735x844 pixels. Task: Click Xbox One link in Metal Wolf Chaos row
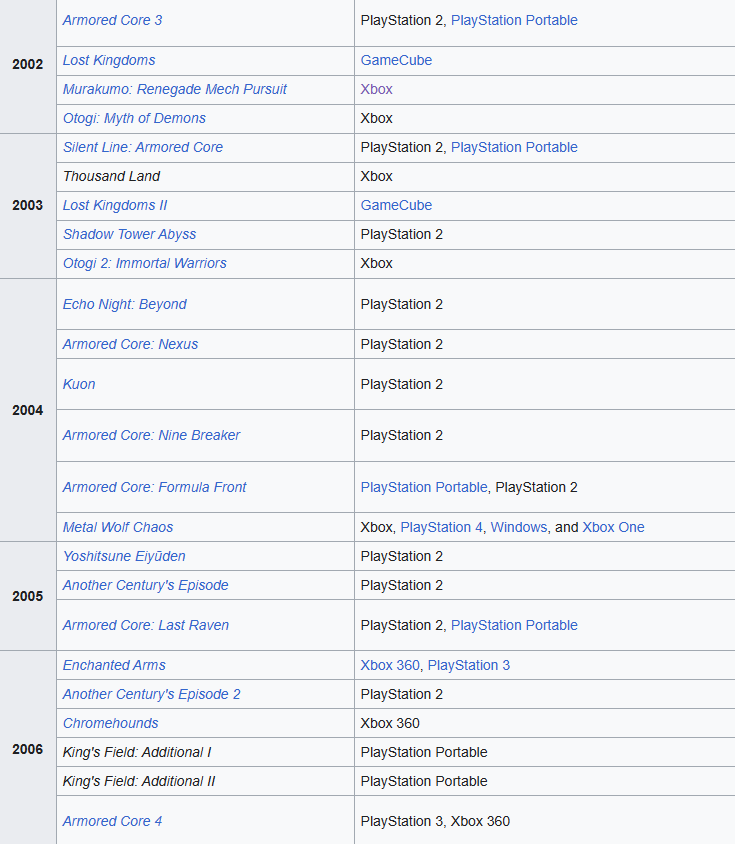coord(613,528)
